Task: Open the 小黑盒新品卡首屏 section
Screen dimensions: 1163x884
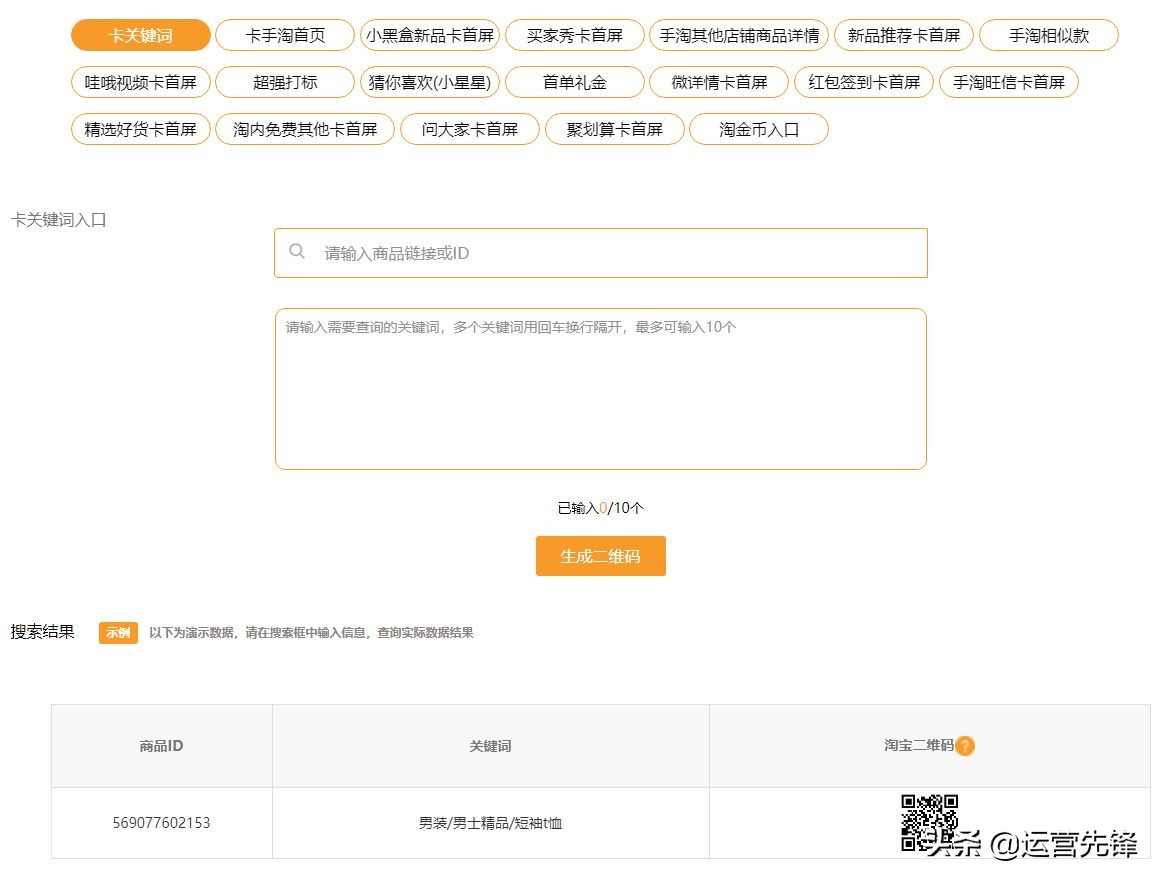Action: 429,34
